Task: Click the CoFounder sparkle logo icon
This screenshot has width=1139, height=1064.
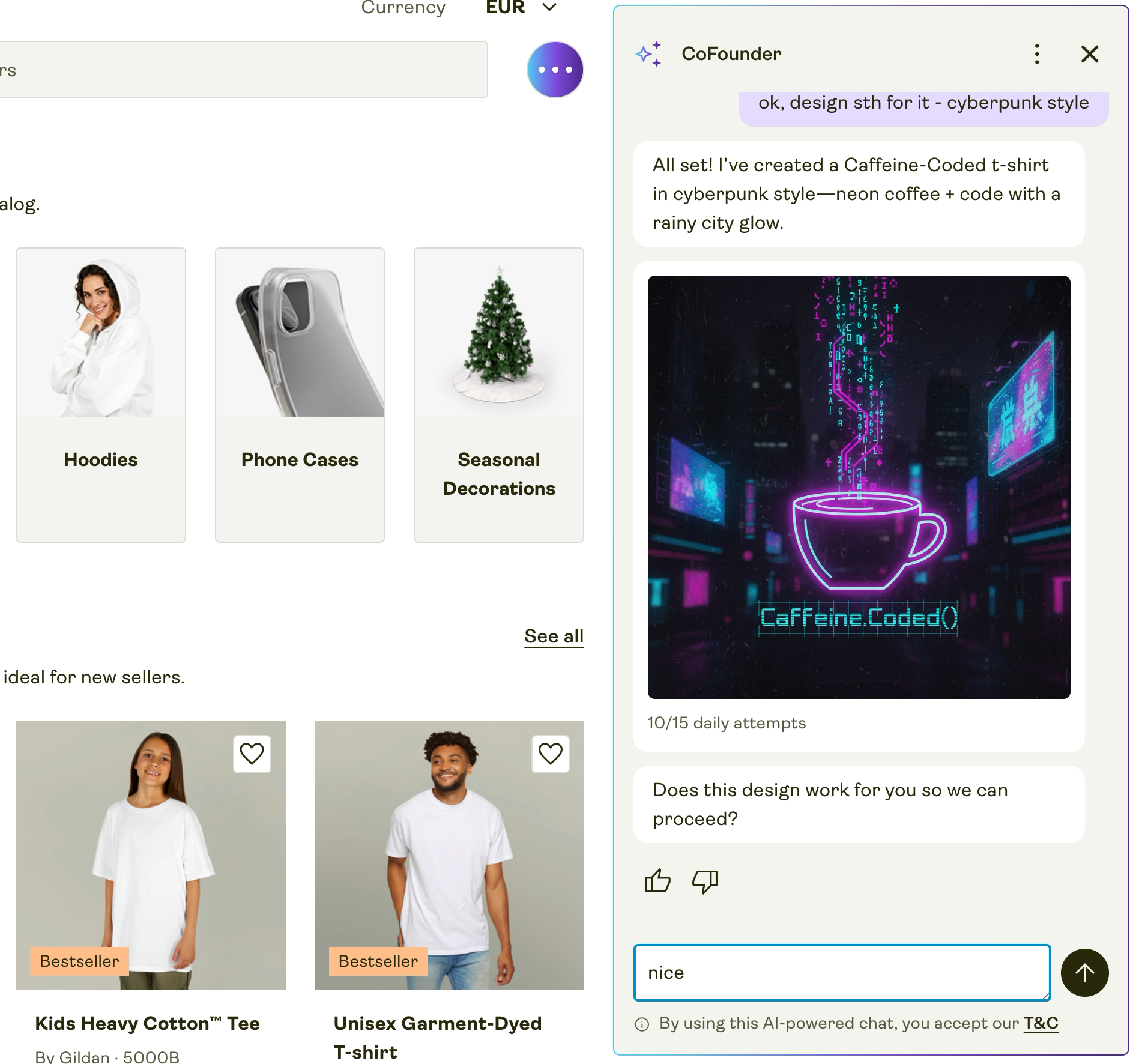Action: coord(649,54)
